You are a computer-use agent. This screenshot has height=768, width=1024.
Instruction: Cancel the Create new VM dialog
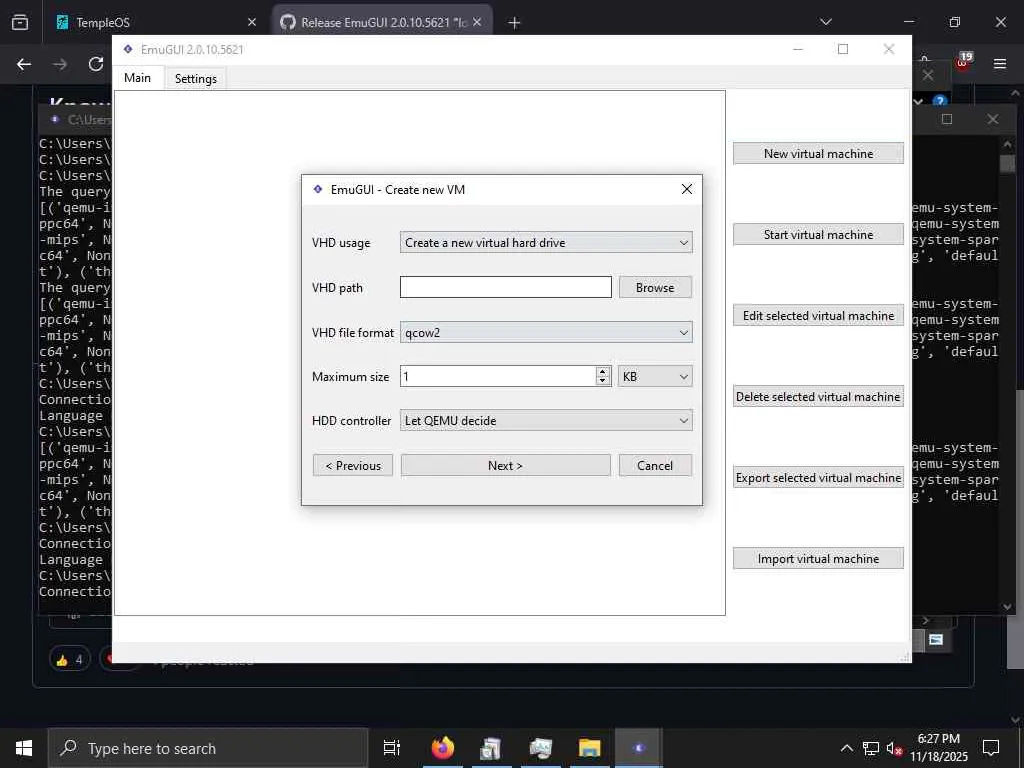point(655,466)
